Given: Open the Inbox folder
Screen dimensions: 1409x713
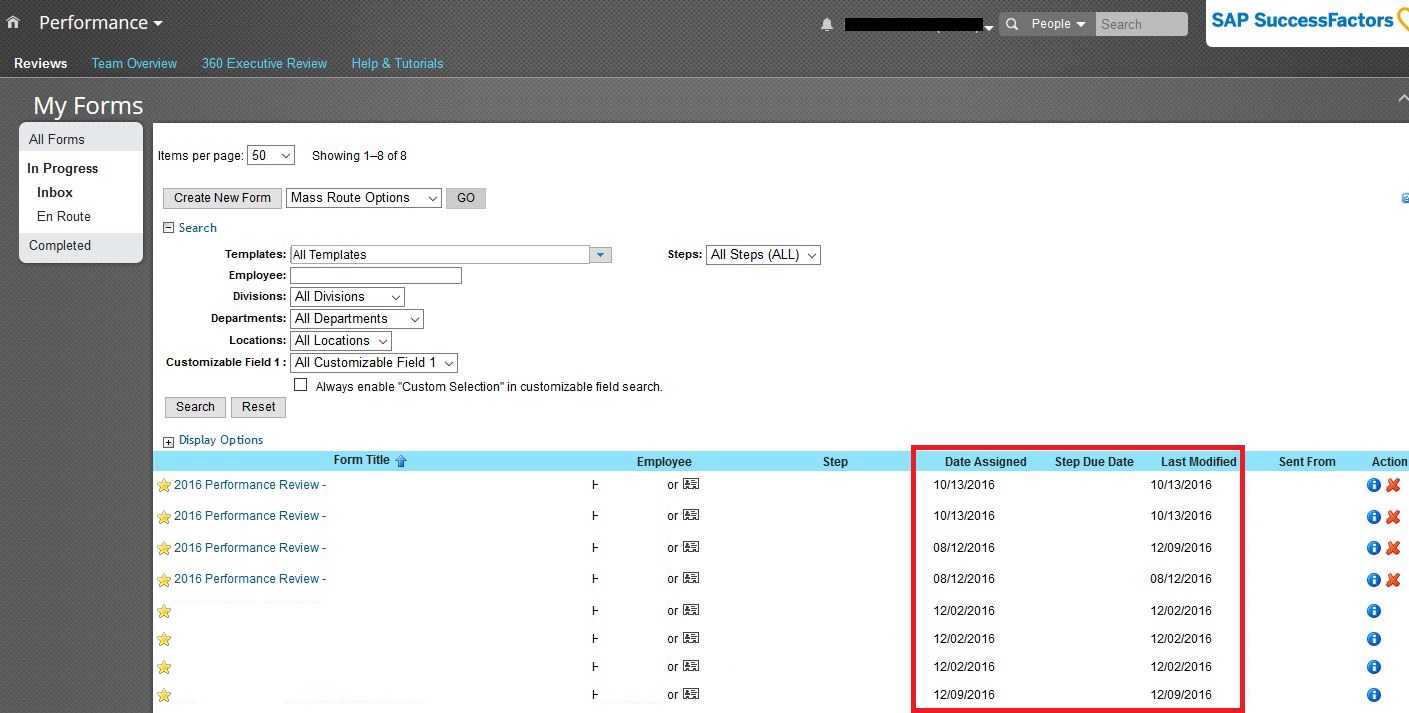Looking at the screenshot, I should tap(55, 192).
